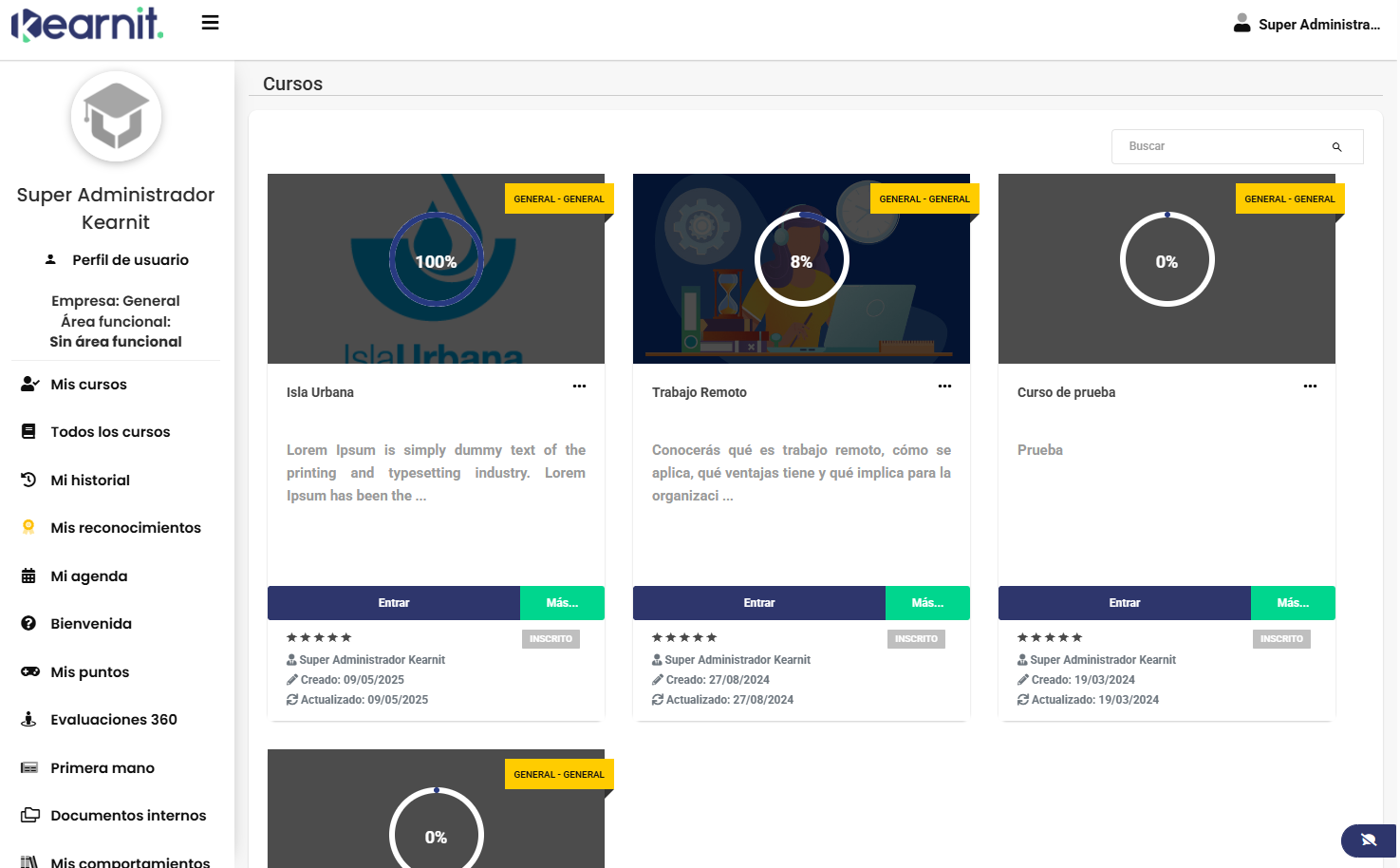Click the Curso de prueba title
1400x868 pixels.
(1066, 392)
